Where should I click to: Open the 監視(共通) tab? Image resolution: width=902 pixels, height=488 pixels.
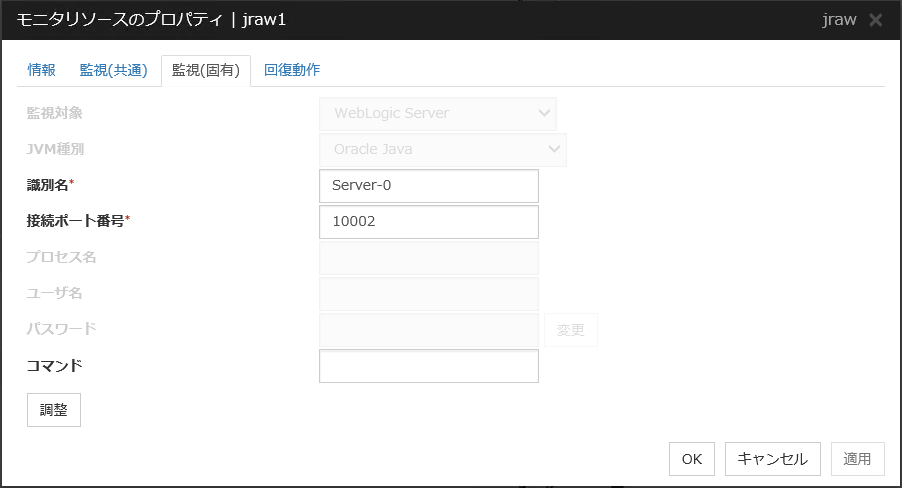(113, 70)
